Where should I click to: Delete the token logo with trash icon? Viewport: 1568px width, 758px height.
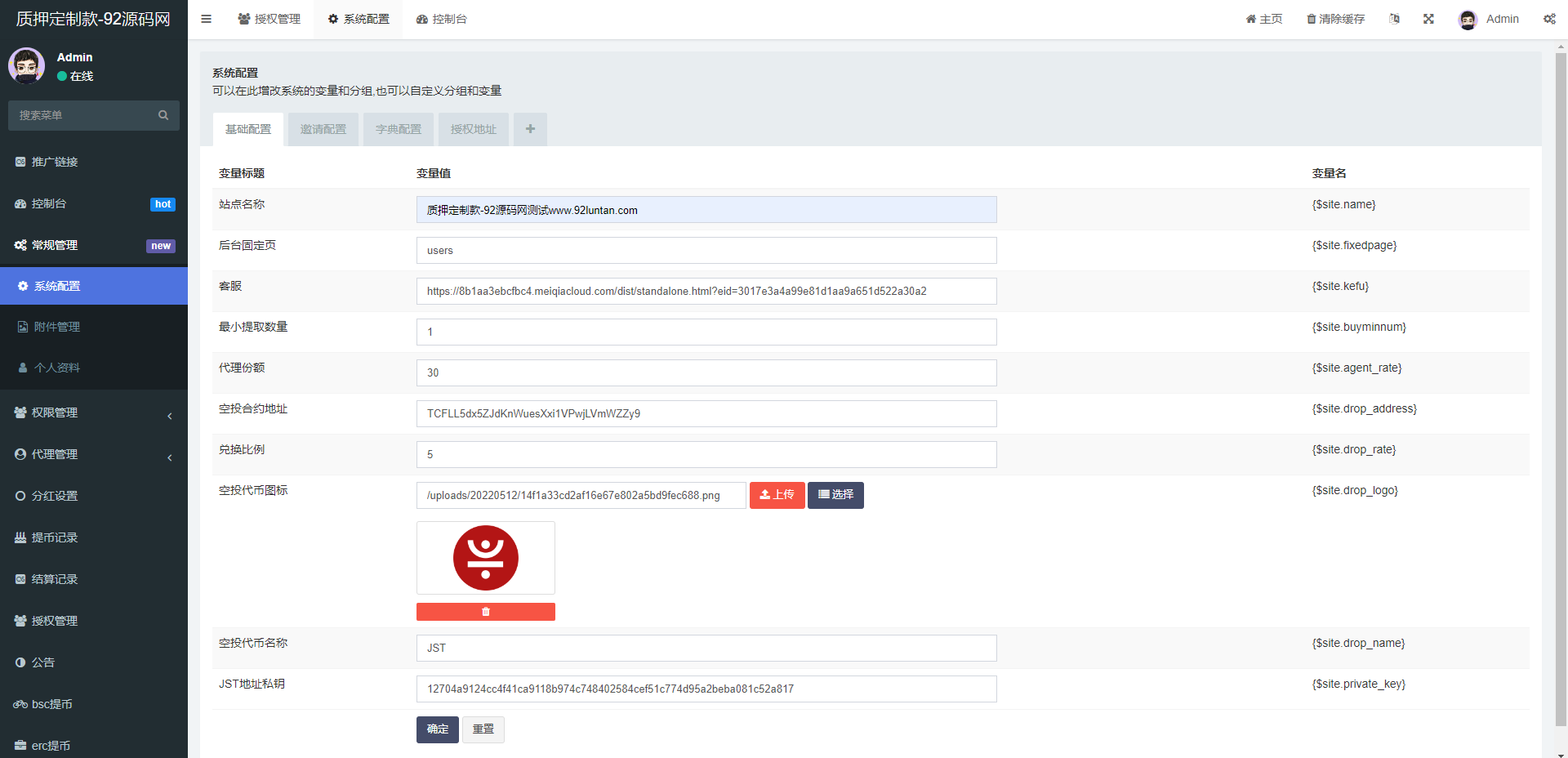coord(485,612)
